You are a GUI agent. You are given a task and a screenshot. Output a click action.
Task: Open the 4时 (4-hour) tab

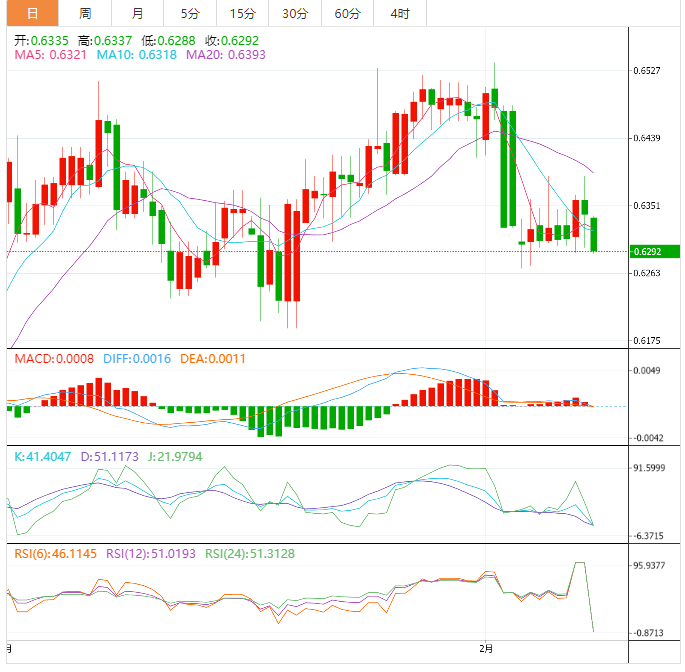(399, 13)
